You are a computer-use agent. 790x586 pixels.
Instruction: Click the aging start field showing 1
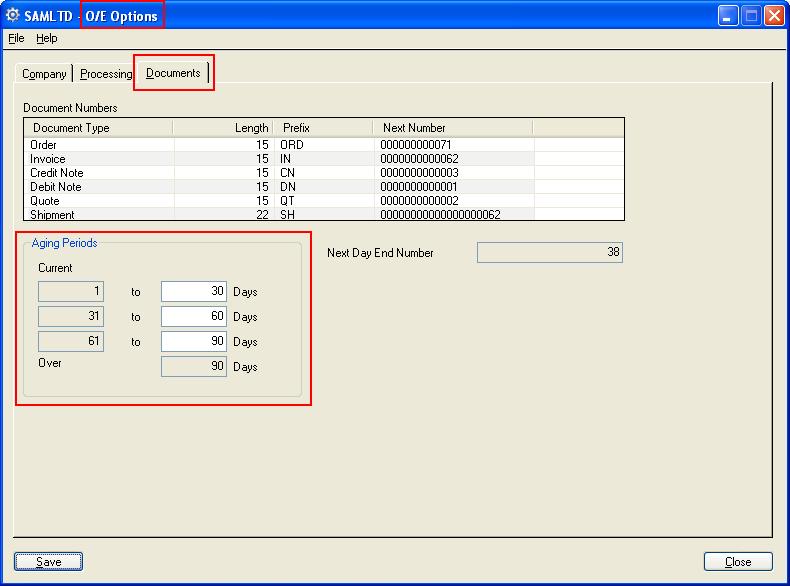pyautogui.click(x=71, y=292)
